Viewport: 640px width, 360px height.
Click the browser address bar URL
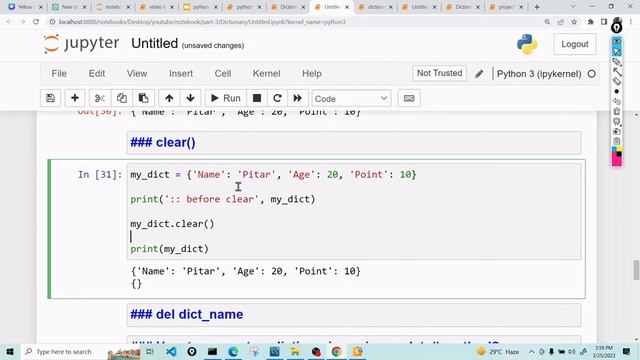(x=202, y=22)
